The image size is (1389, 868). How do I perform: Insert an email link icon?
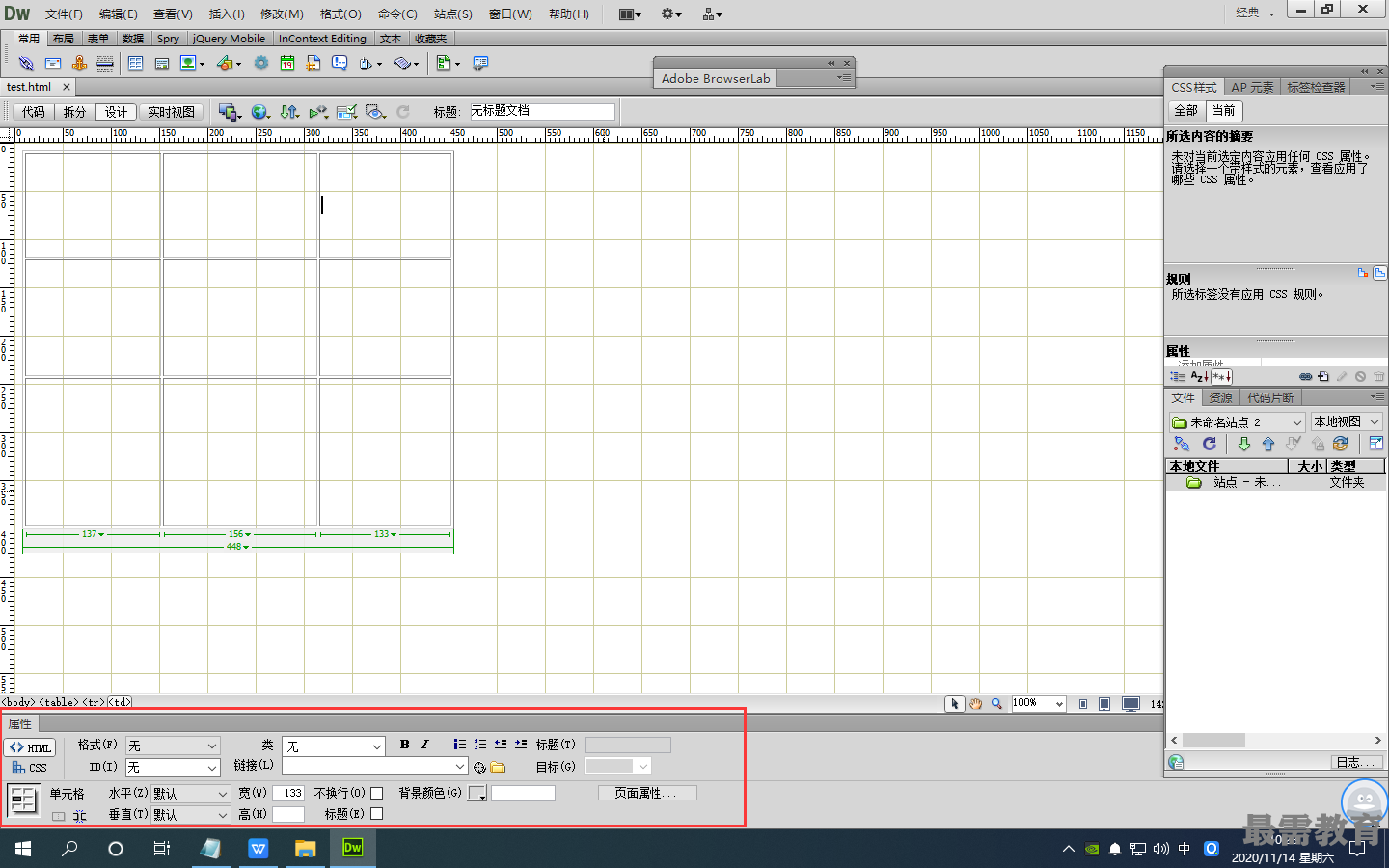click(53, 64)
